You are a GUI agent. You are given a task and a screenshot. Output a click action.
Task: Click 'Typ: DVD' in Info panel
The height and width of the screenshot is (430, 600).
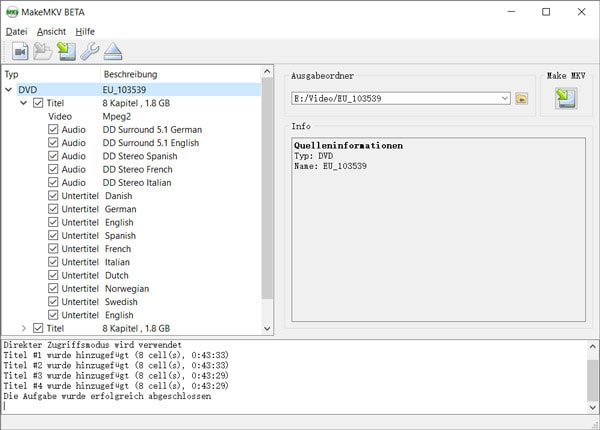313,156
